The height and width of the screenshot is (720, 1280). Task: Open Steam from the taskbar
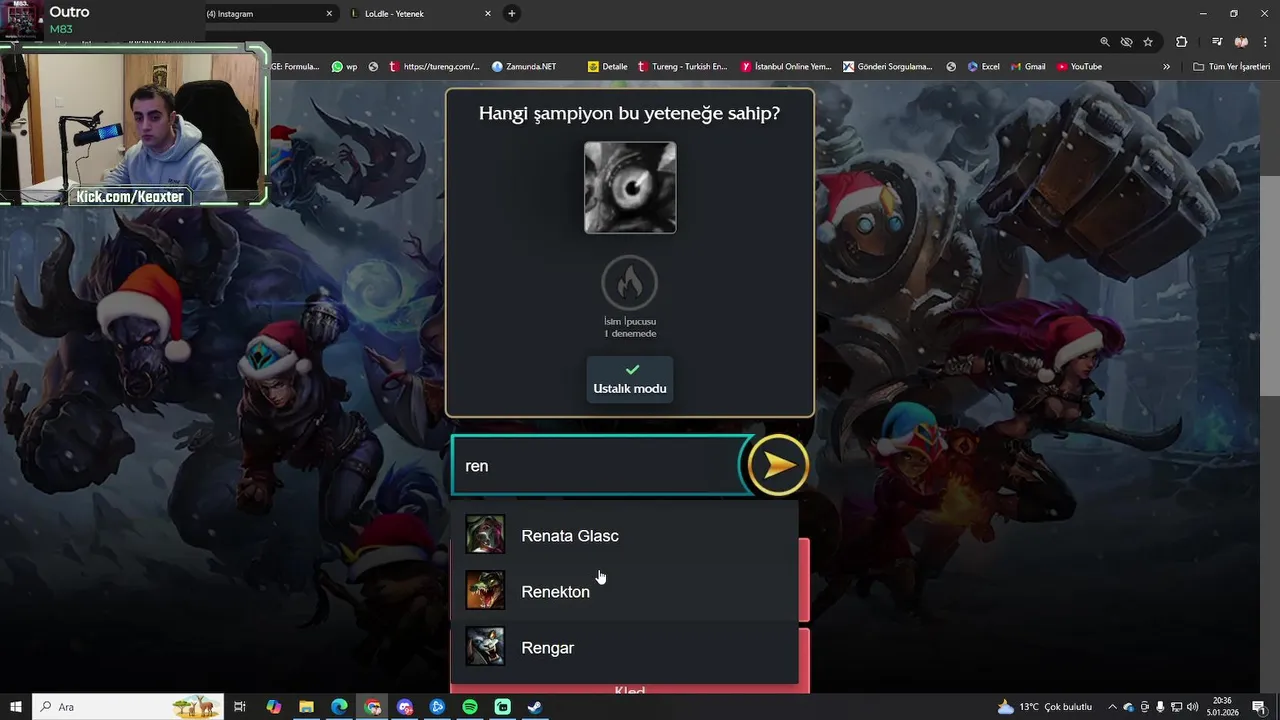click(x=535, y=707)
